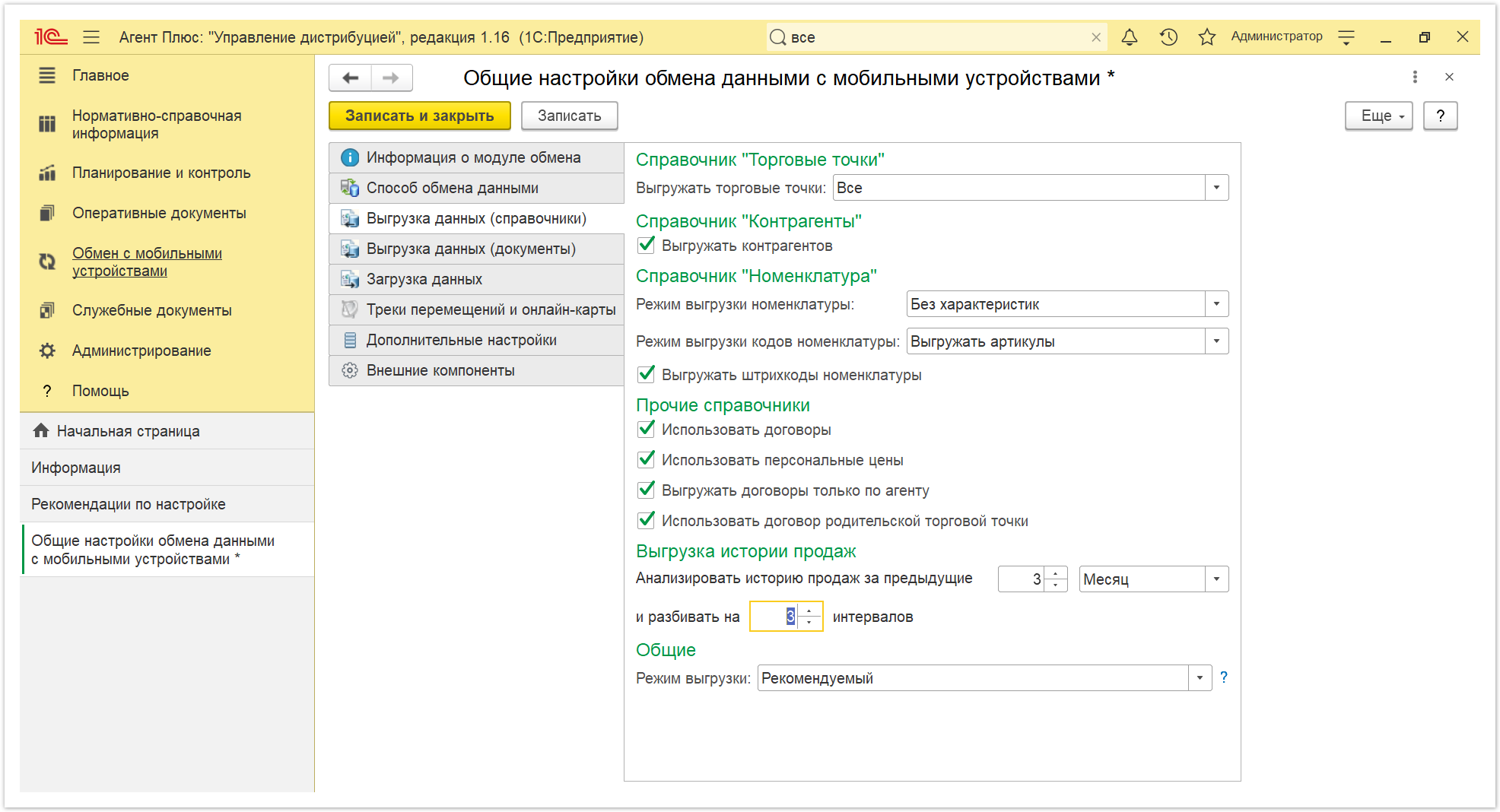Open the favorites star icon
1500x812 pixels.
(1207, 36)
